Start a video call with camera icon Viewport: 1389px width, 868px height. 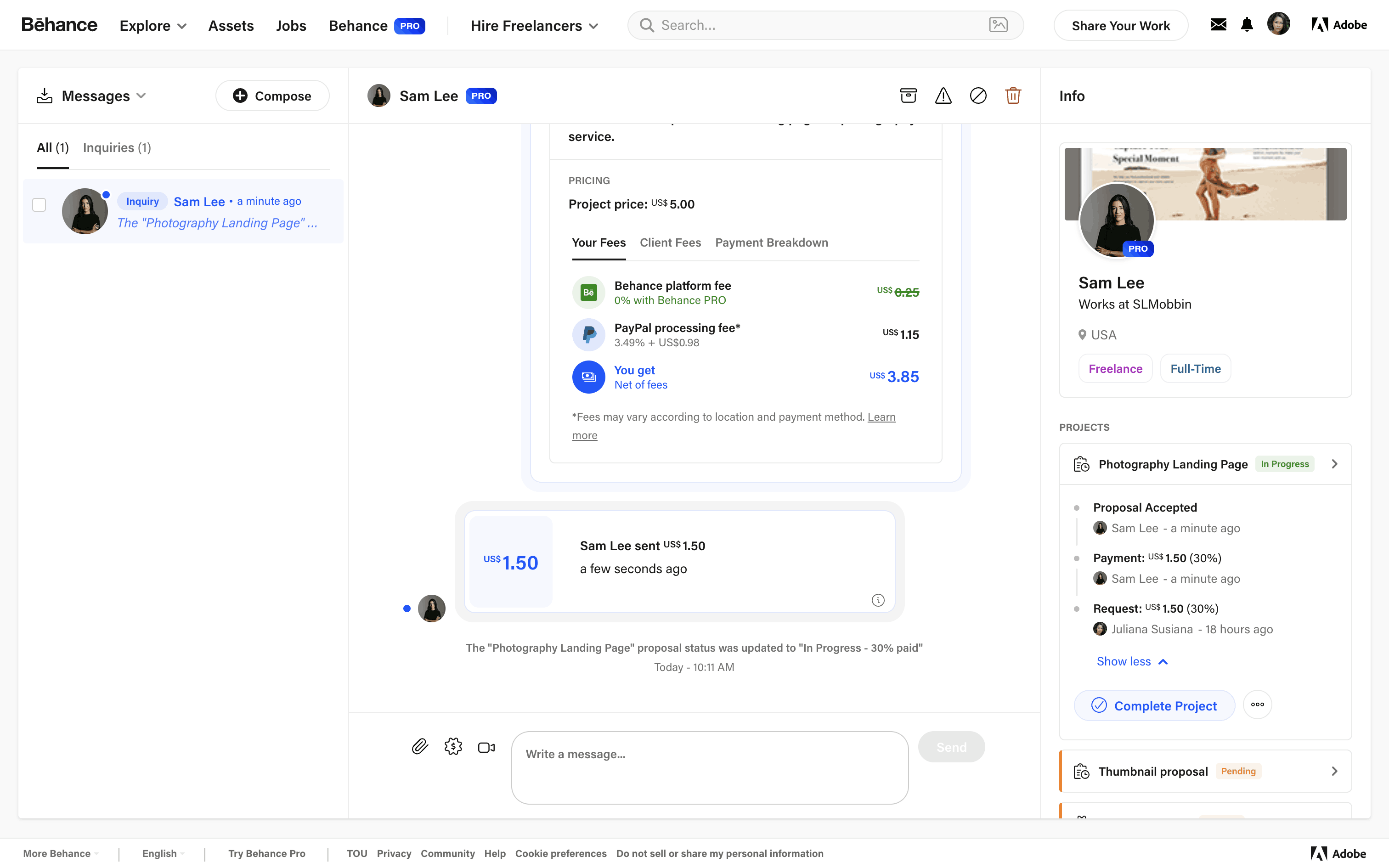486,748
